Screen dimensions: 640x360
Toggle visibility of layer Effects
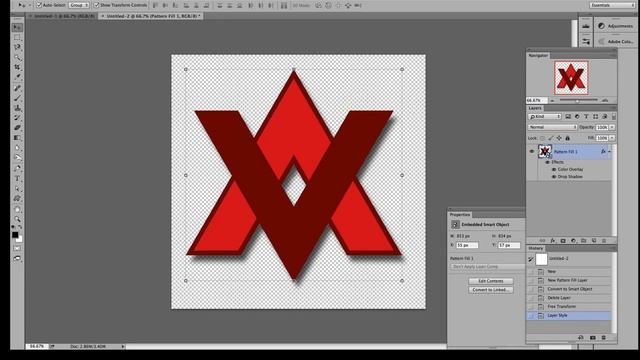pos(548,162)
